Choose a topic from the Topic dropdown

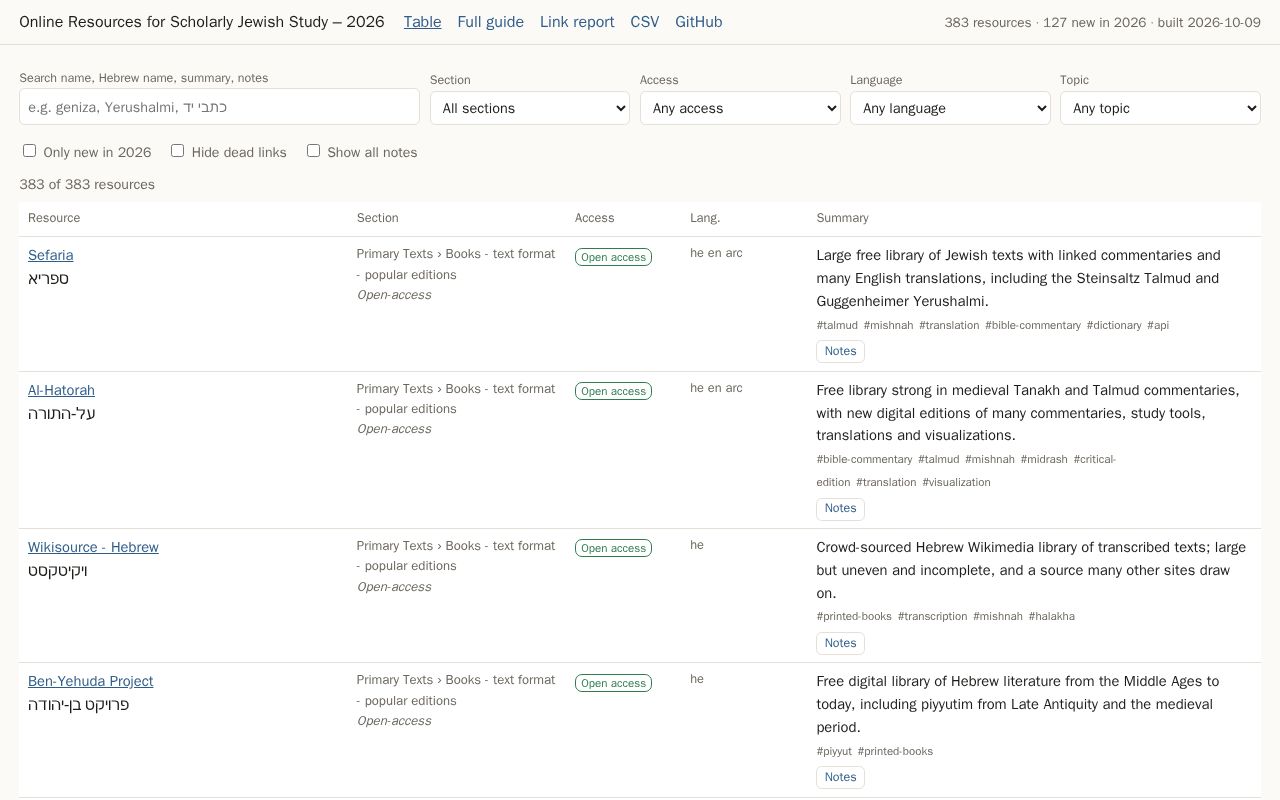1160,108
